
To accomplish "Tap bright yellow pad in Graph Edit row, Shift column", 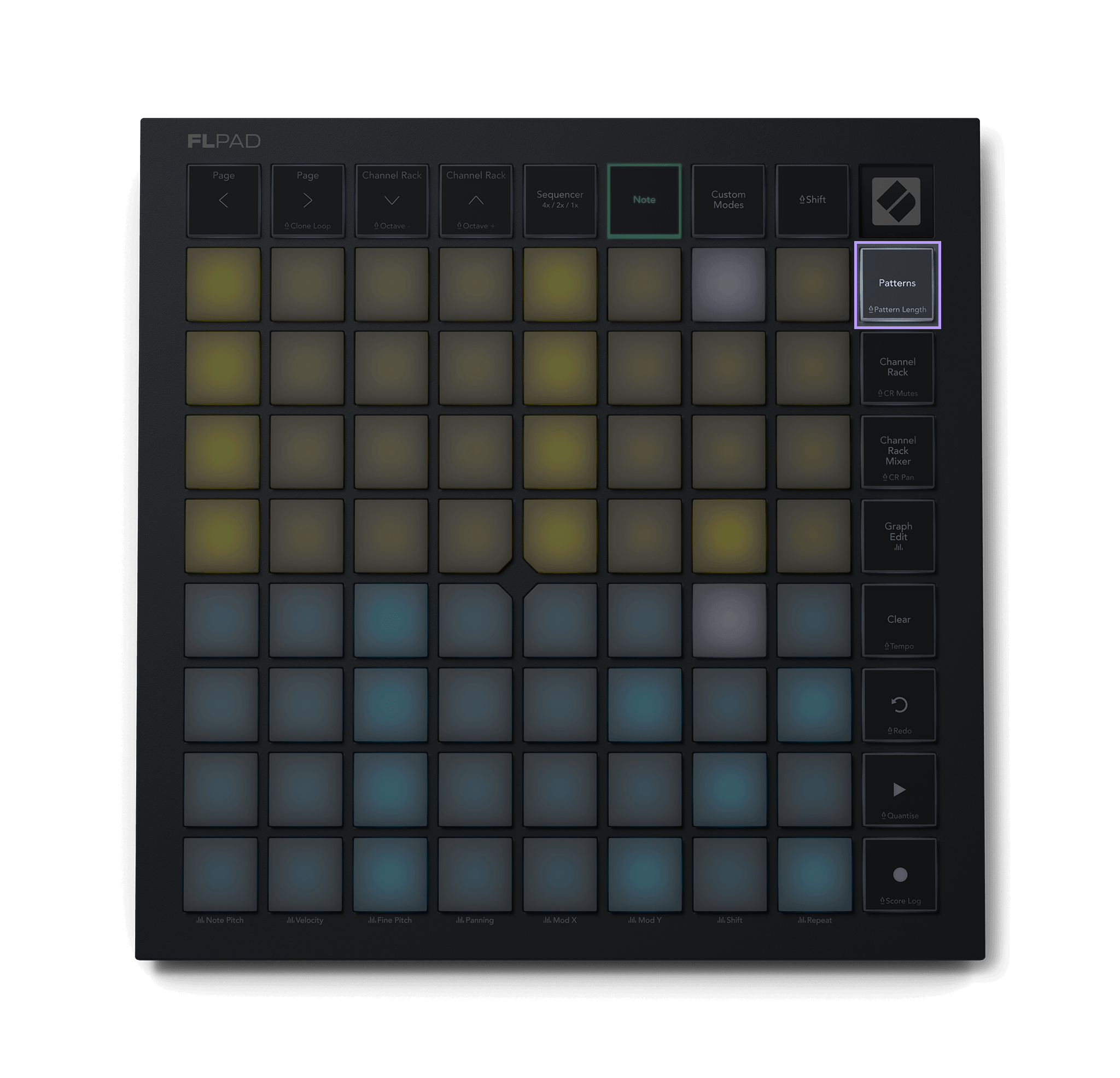I will coord(729,536).
